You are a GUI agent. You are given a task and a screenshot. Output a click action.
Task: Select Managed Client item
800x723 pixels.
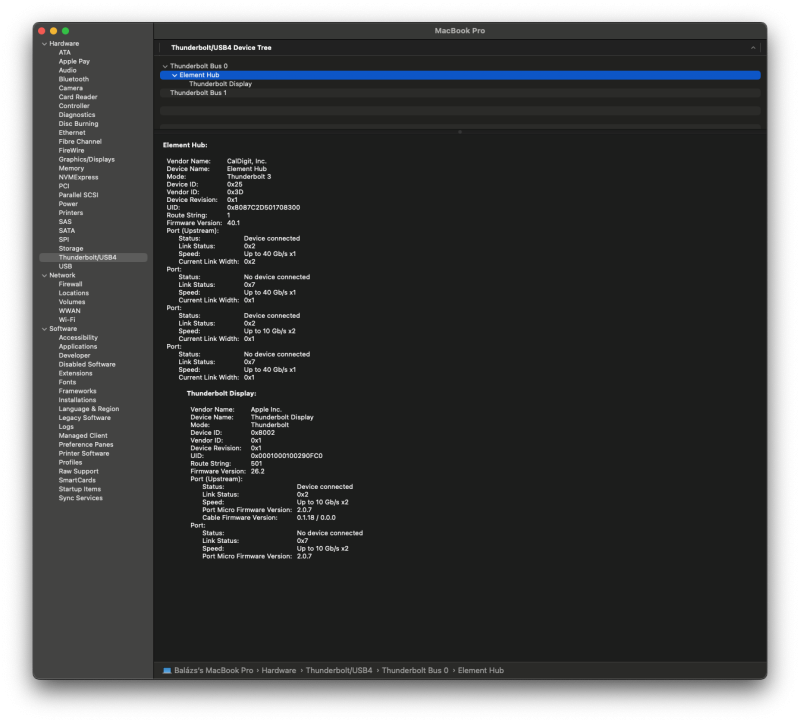[83, 436]
